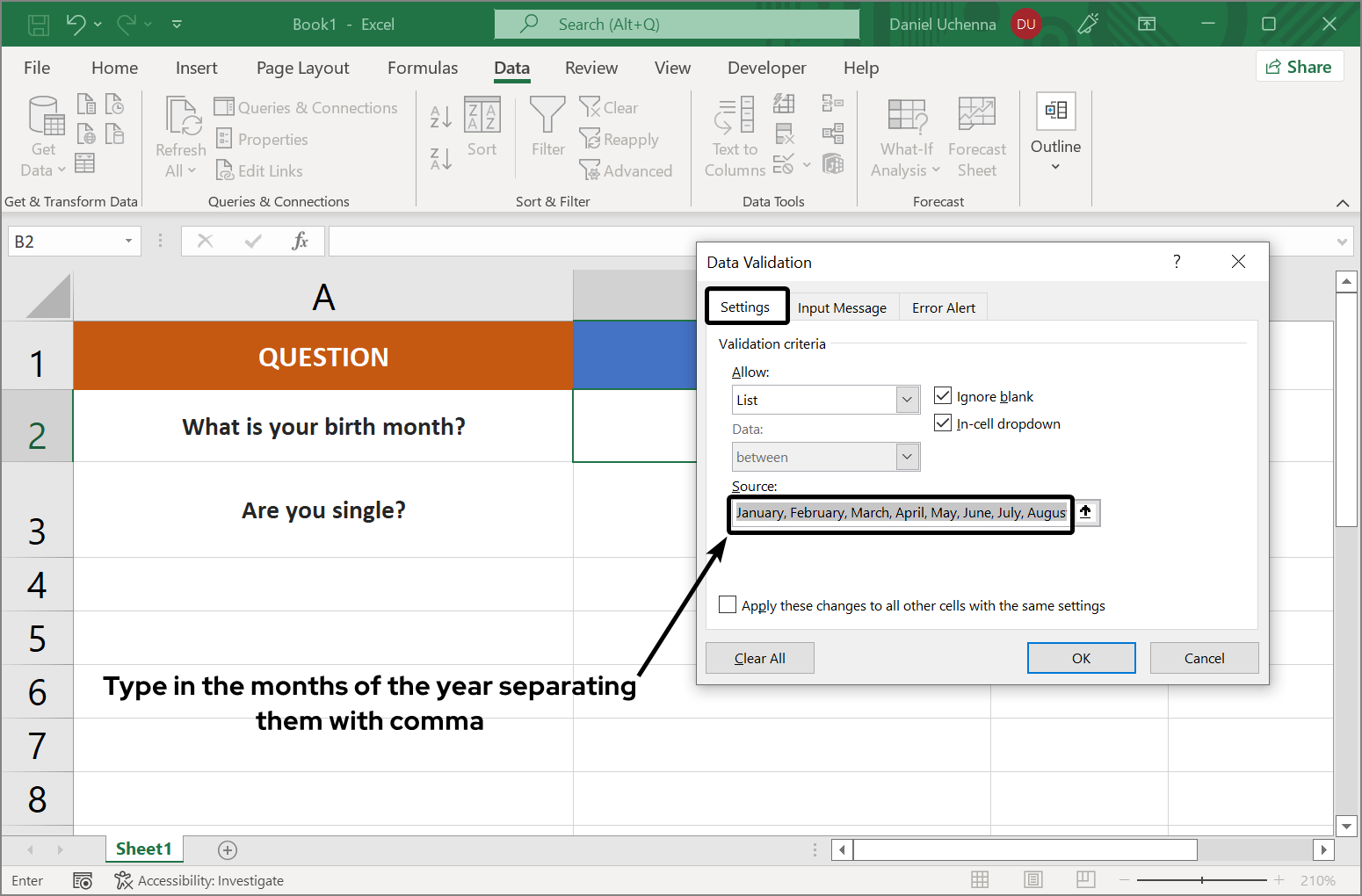Open the Forecast Sheet tool

(976, 134)
